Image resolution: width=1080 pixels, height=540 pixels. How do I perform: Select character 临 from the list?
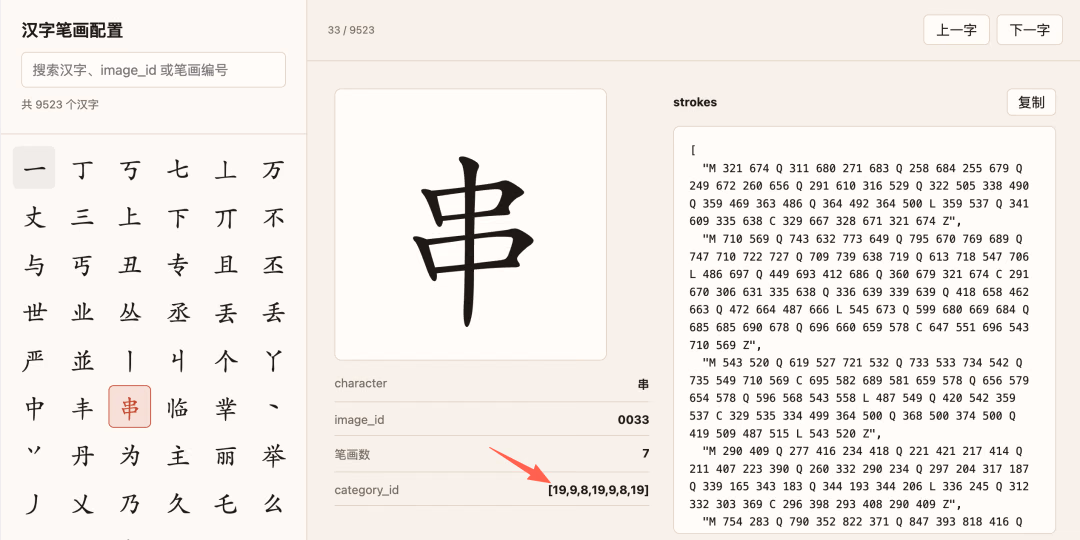pyautogui.click(x=178, y=407)
